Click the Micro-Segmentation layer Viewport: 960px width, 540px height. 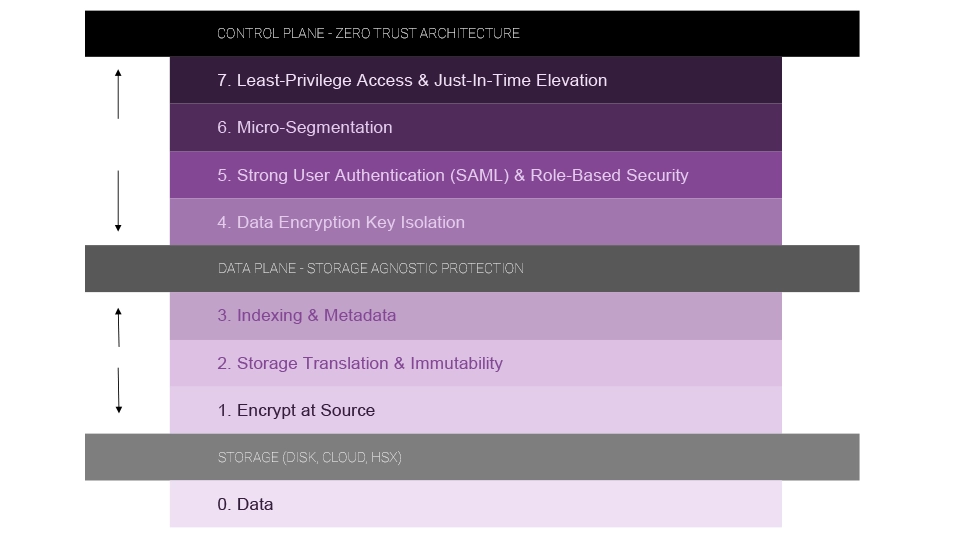(x=475, y=127)
